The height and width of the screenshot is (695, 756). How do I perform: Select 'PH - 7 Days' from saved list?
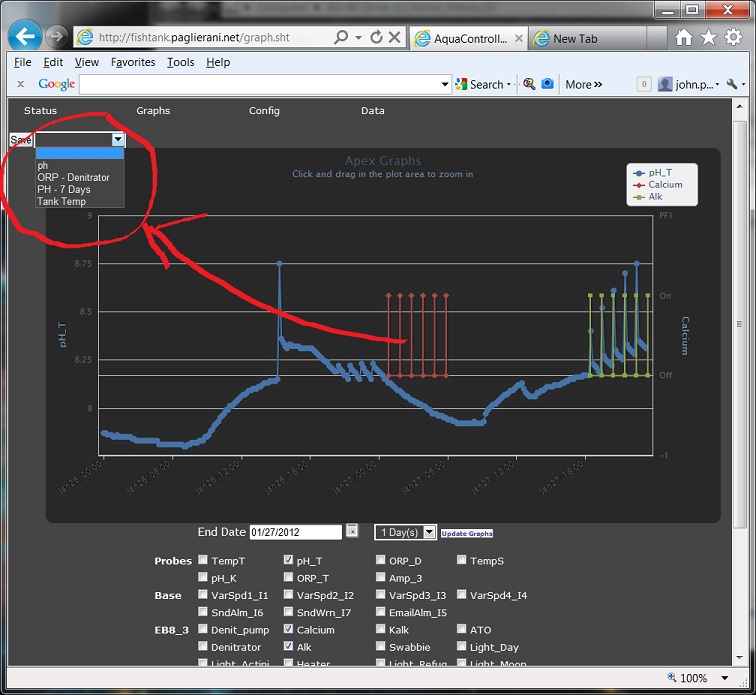64,189
